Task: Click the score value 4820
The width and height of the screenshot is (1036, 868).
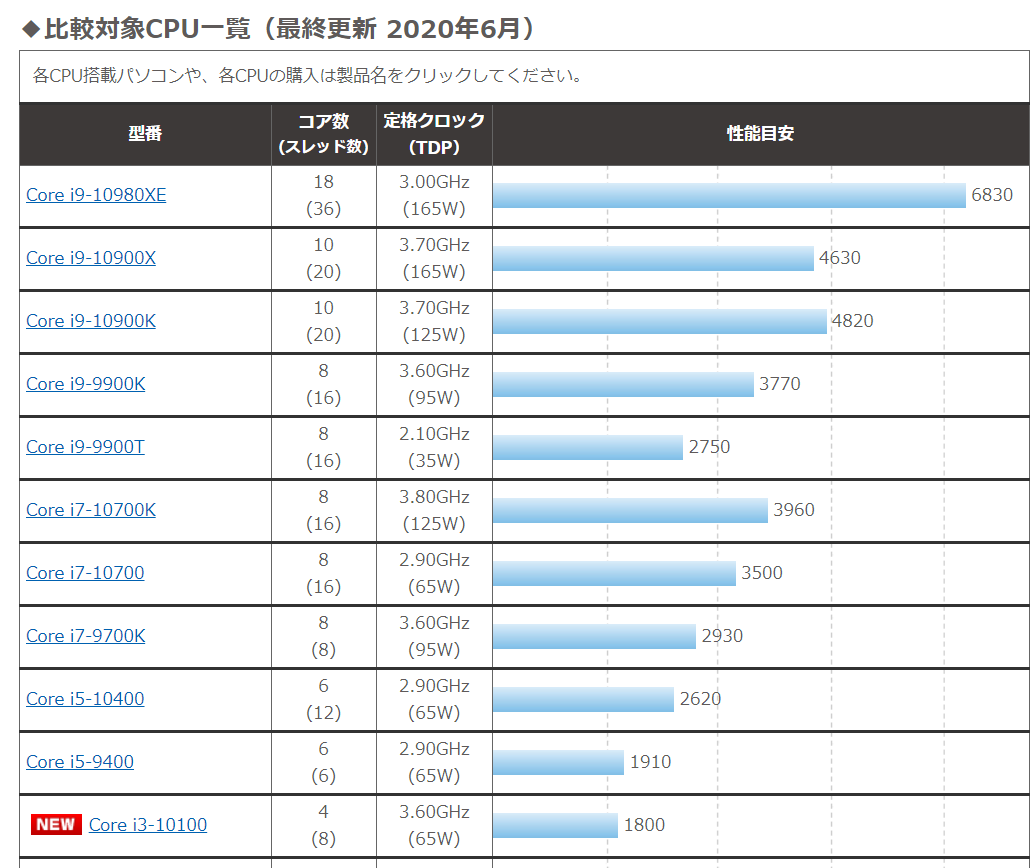Action: point(852,321)
